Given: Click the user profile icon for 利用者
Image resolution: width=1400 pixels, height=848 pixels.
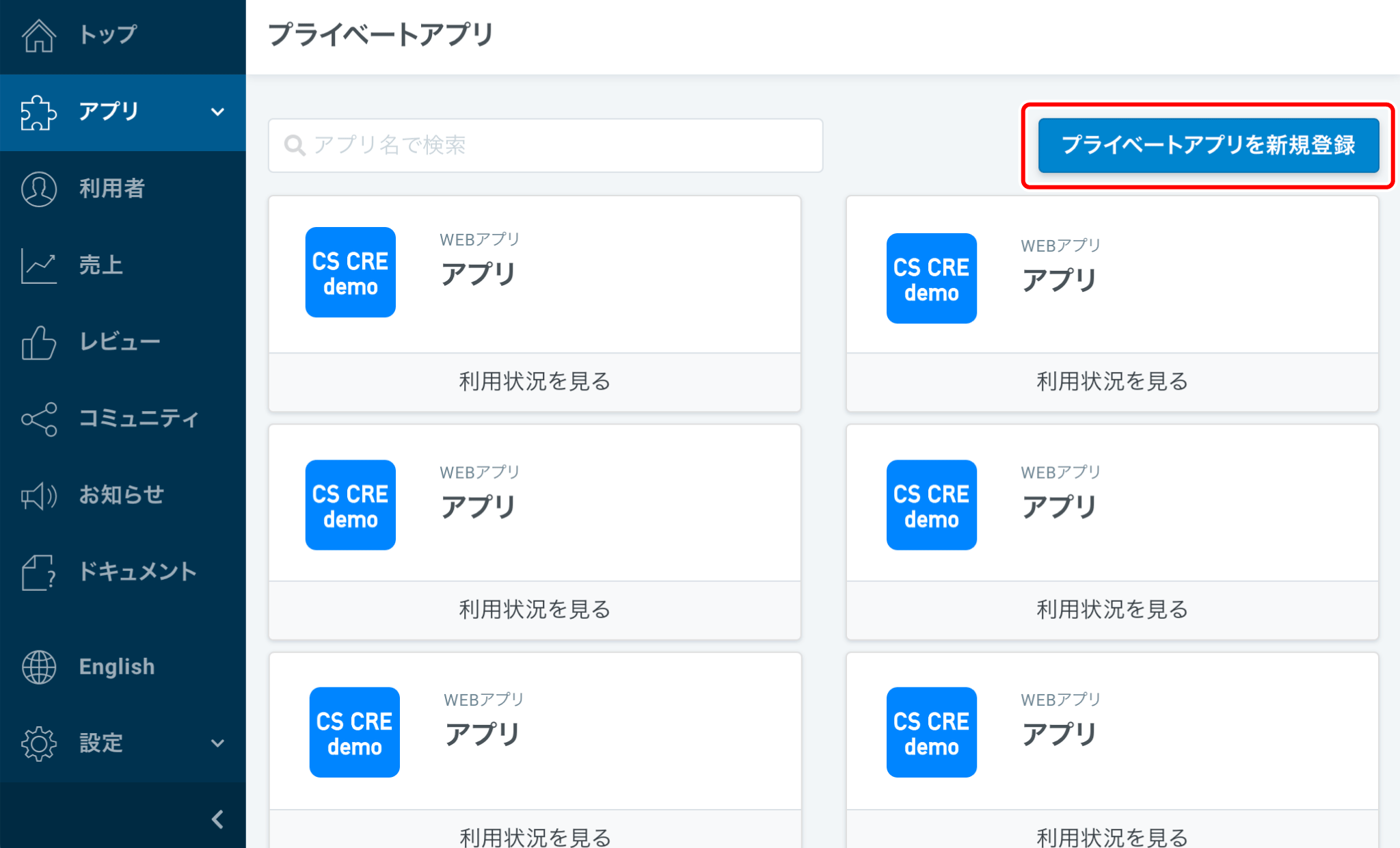Looking at the screenshot, I should point(39,189).
